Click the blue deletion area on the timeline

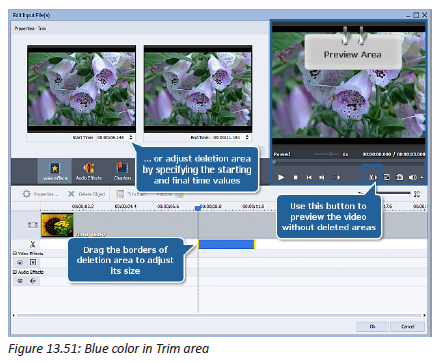227,244
